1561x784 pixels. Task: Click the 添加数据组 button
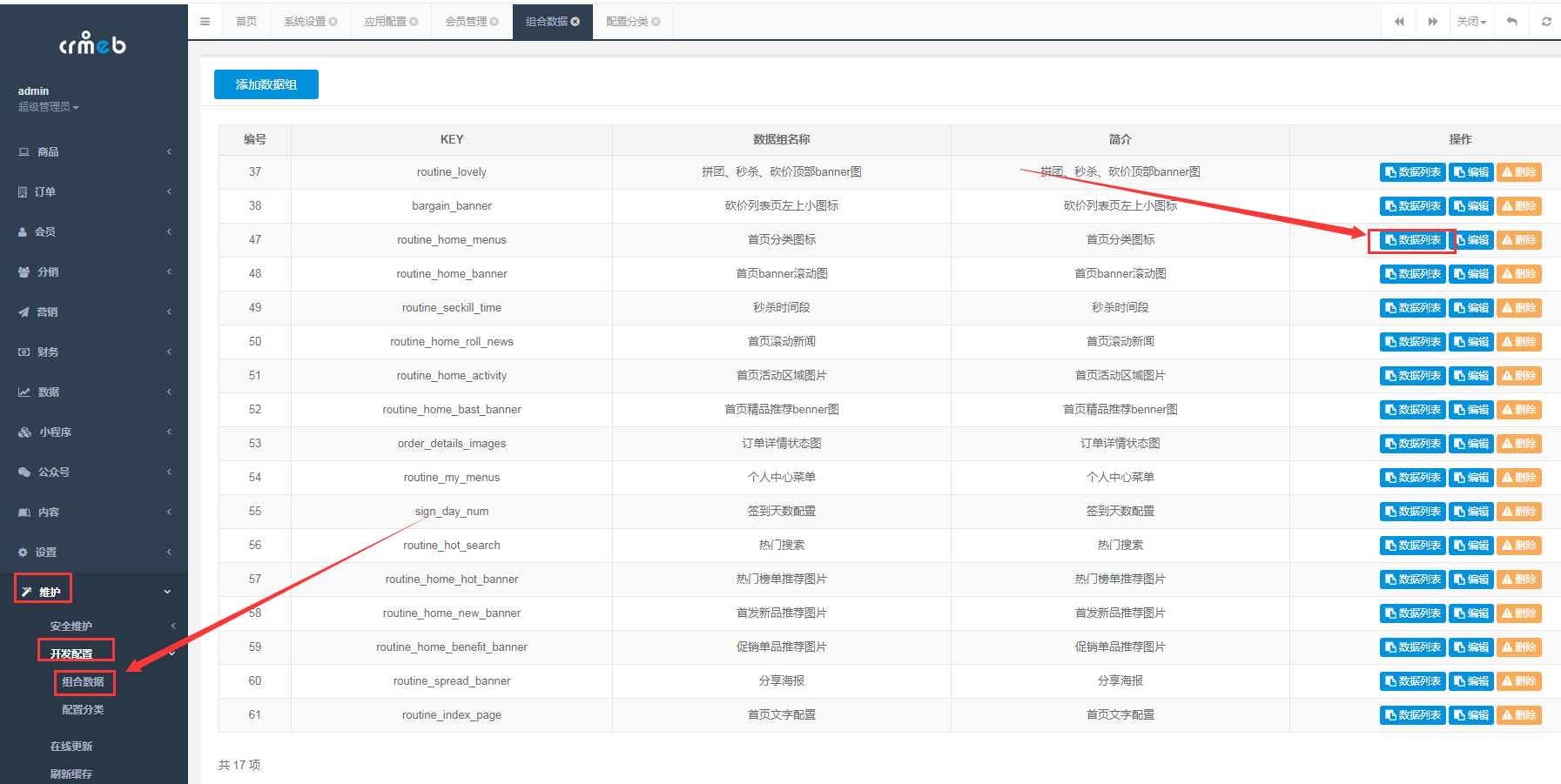(x=266, y=84)
